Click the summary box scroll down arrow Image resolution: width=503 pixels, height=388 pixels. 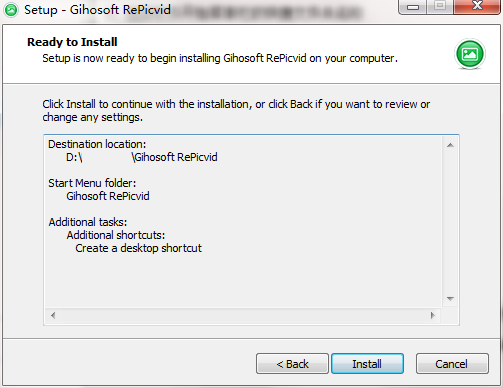click(x=450, y=298)
